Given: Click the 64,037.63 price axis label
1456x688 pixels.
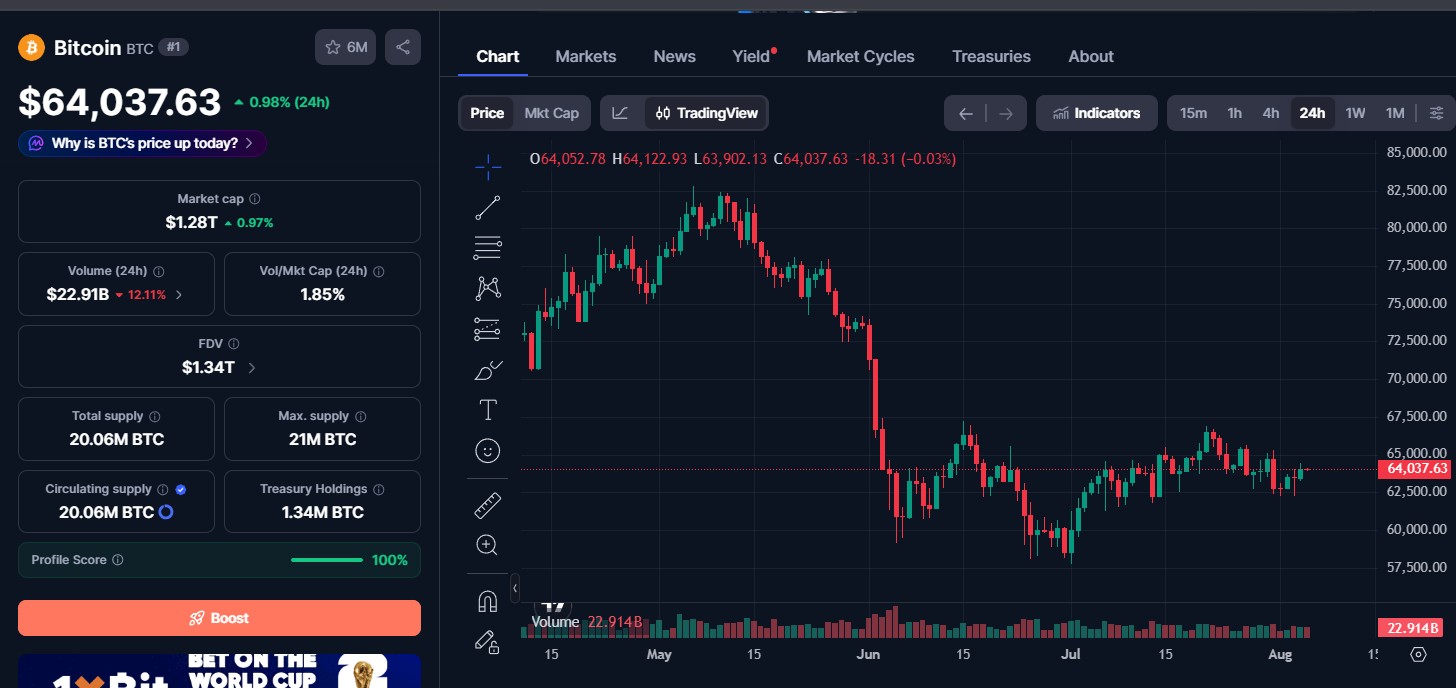Looking at the screenshot, I should pos(1414,468).
